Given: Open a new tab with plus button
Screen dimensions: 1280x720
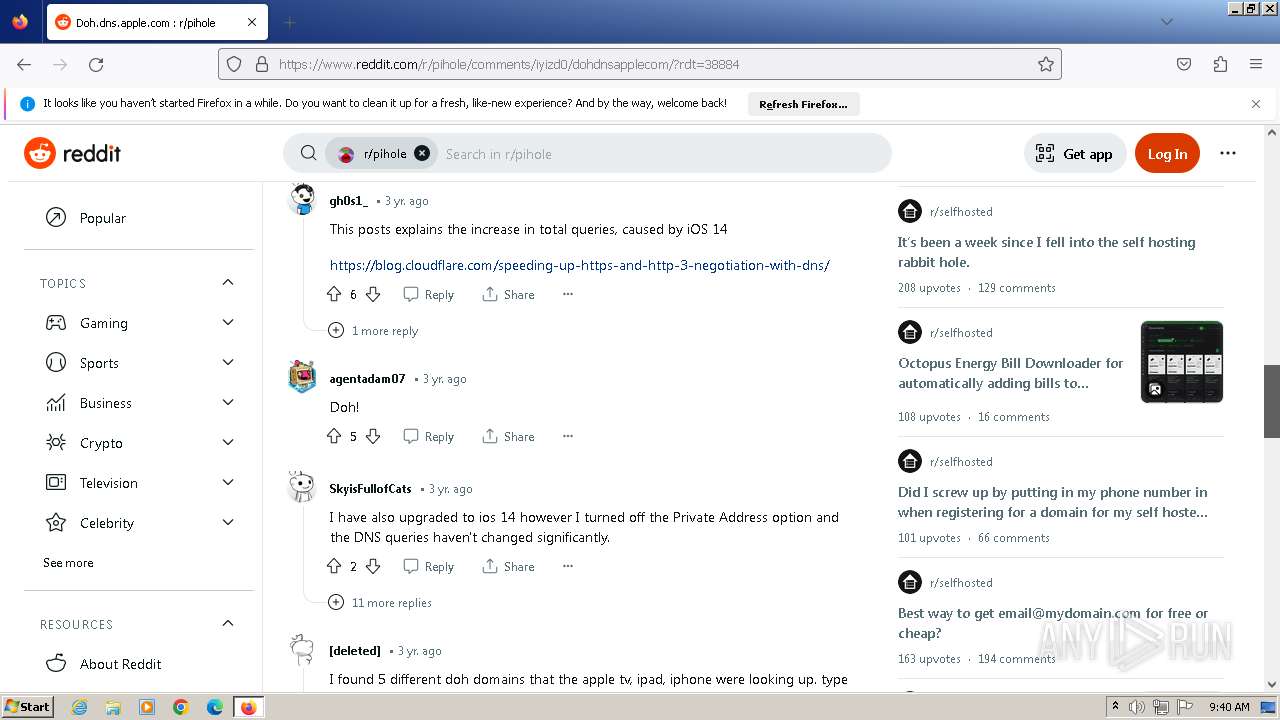Looking at the screenshot, I should 289,22.
